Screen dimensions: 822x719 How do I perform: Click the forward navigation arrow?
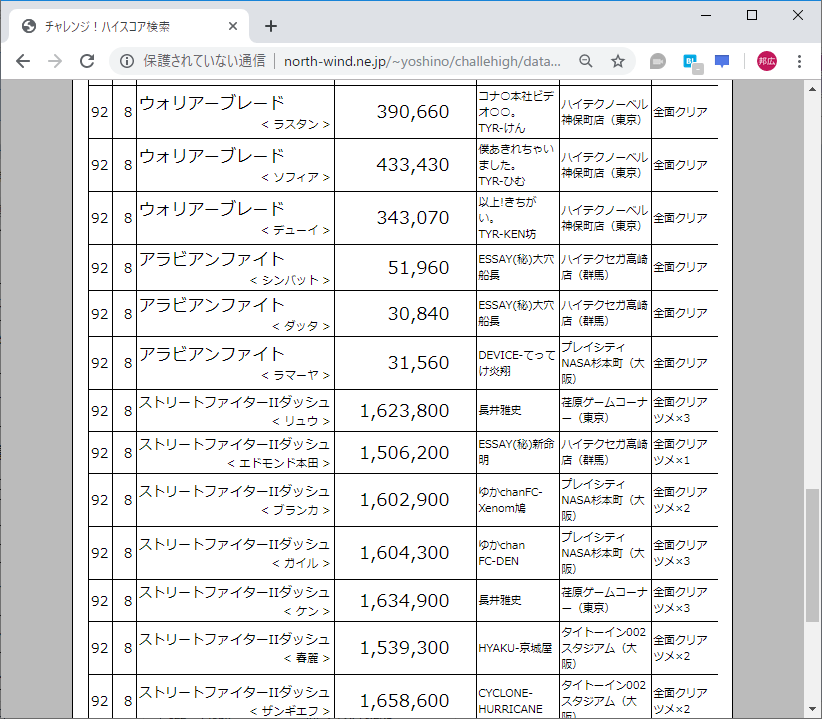click(x=55, y=61)
